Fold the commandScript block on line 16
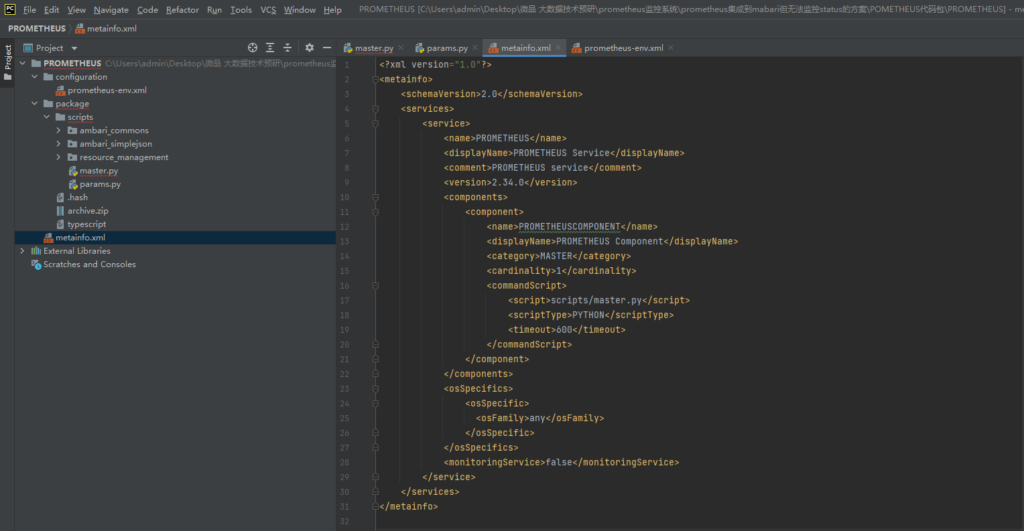This screenshot has width=1024, height=531. [376, 285]
